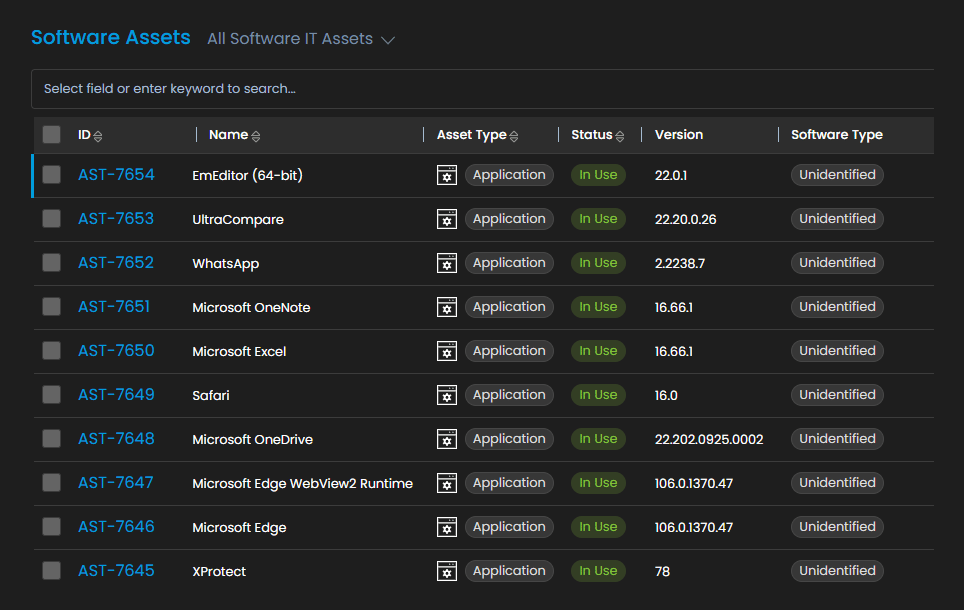Screen dimensions: 964x610
Task: Click version 2.2238.7 for WhatsApp
Action: [x=680, y=263]
